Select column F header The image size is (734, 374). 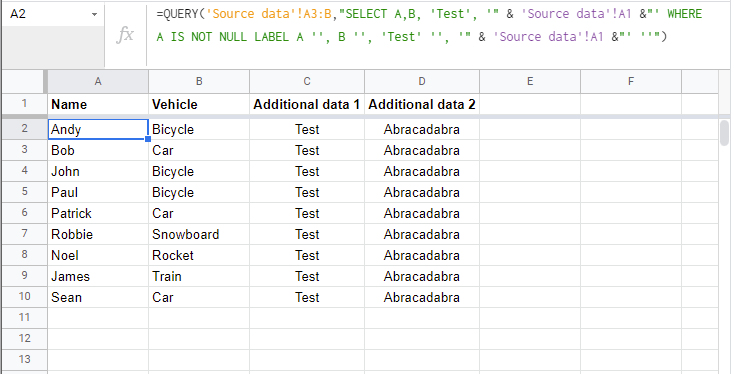click(631, 81)
